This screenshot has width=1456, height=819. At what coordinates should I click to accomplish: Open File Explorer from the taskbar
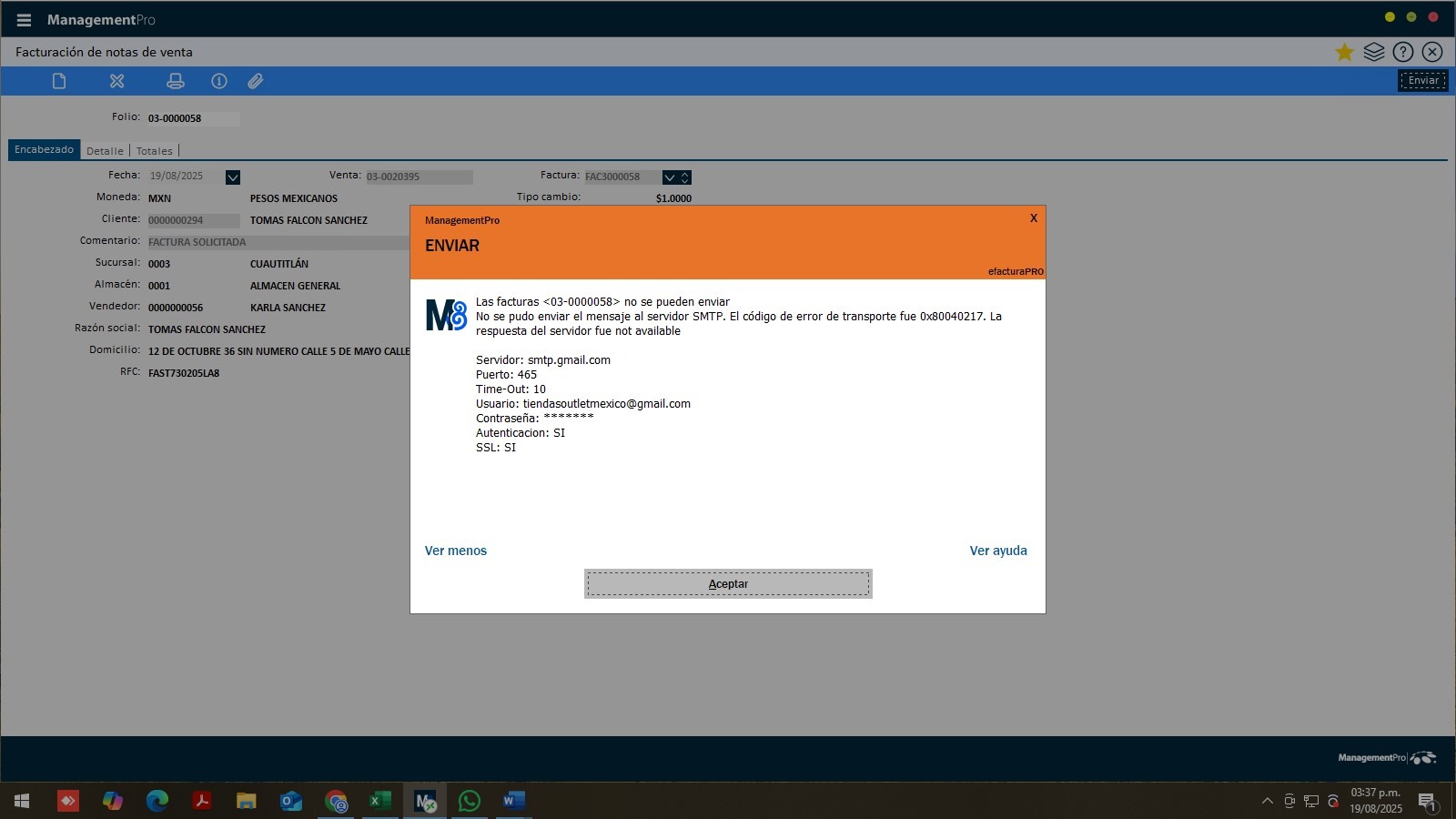coord(247,801)
